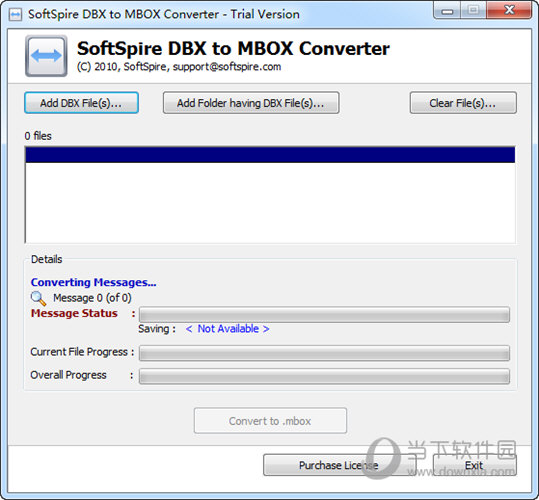
Task: Minimize the converter window
Action: coord(447,10)
